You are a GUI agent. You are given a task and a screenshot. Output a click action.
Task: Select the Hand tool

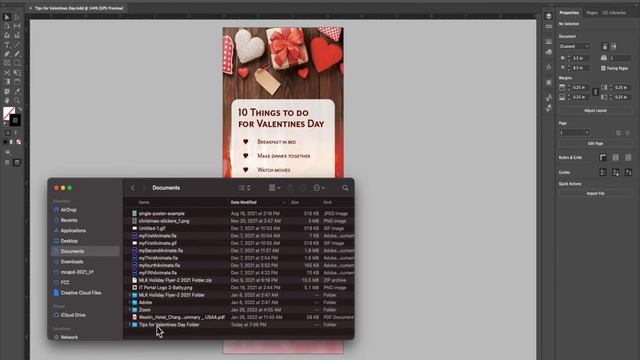(x=7, y=100)
